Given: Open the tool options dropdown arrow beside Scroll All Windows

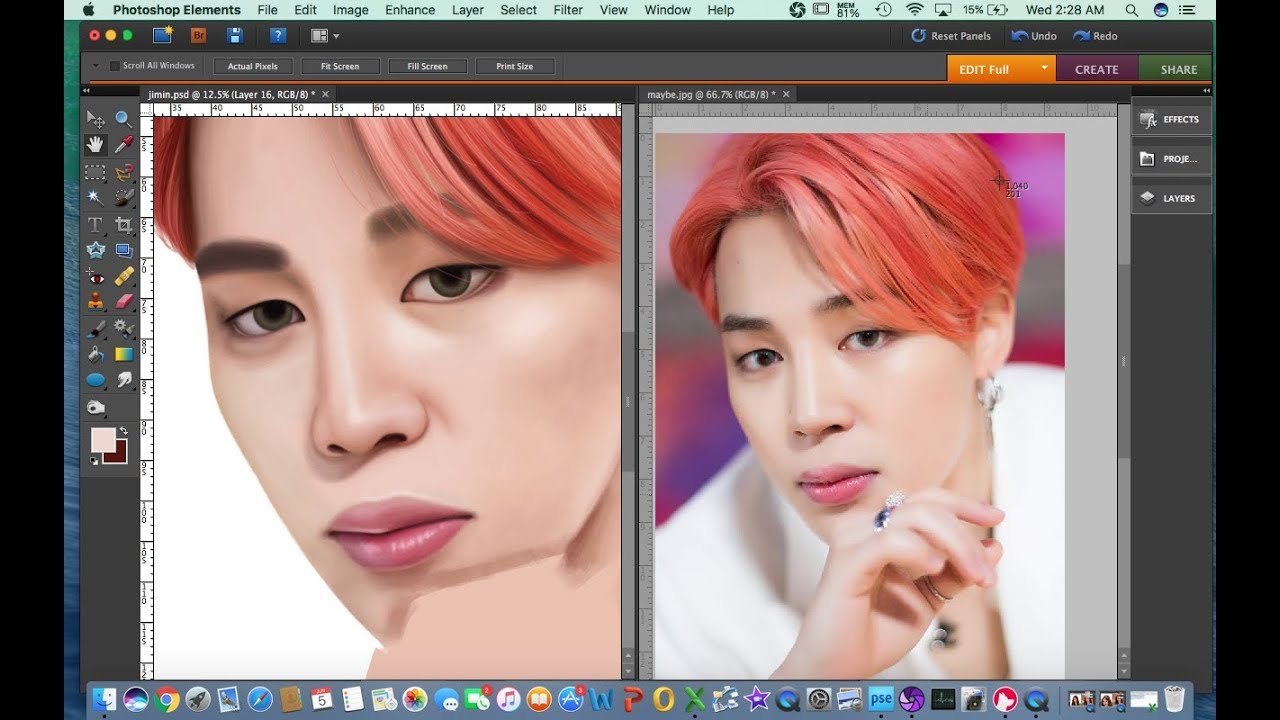Looking at the screenshot, I should click(96, 66).
